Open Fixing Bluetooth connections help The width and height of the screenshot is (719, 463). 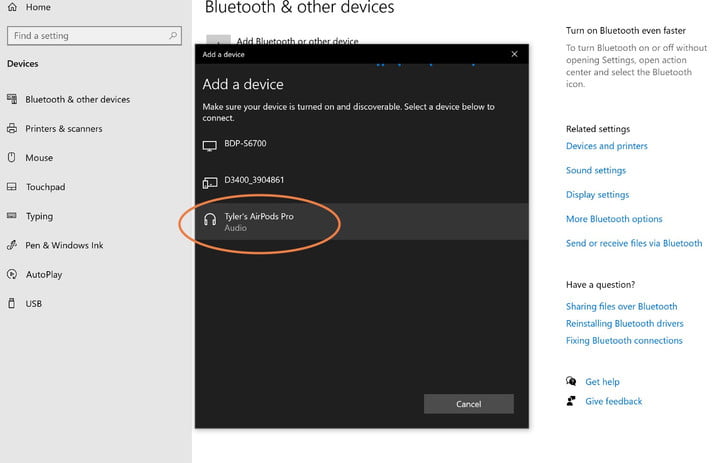pyautogui.click(x=624, y=341)
